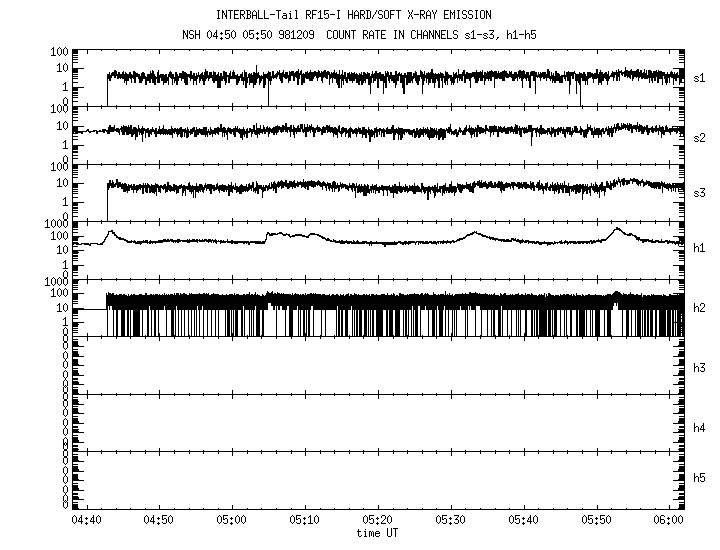The image size is (720, 550).
Task: Click the 05:20 time axis label
Action: tap(378, 521)
